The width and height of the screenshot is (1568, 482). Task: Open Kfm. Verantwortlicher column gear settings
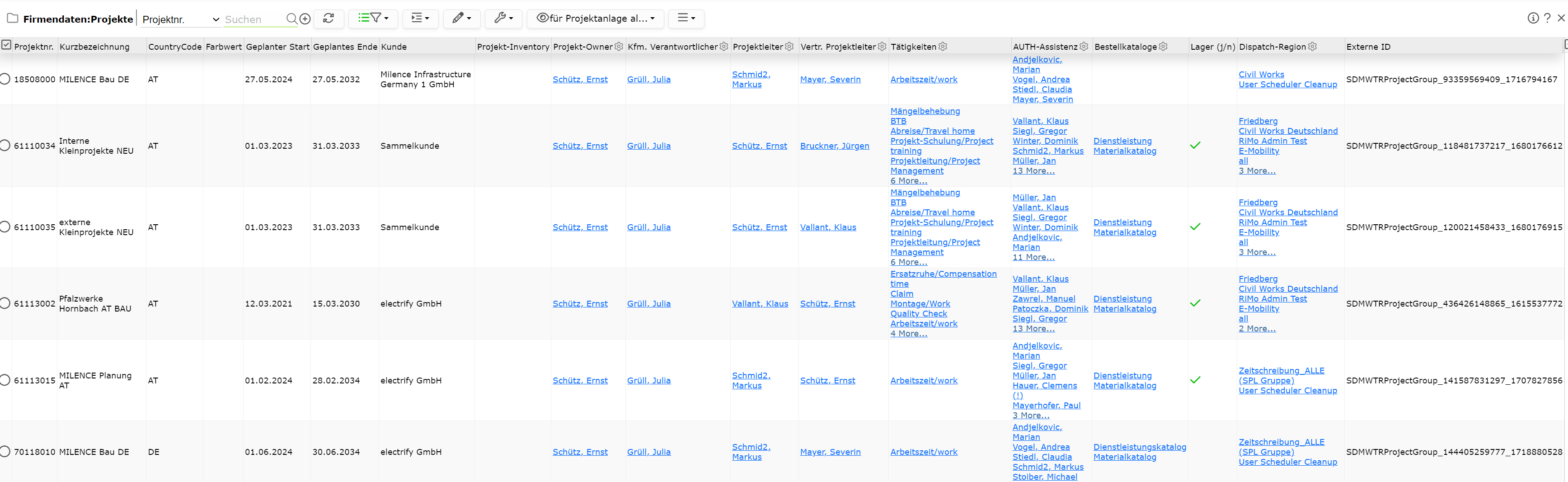pos(724,46)
